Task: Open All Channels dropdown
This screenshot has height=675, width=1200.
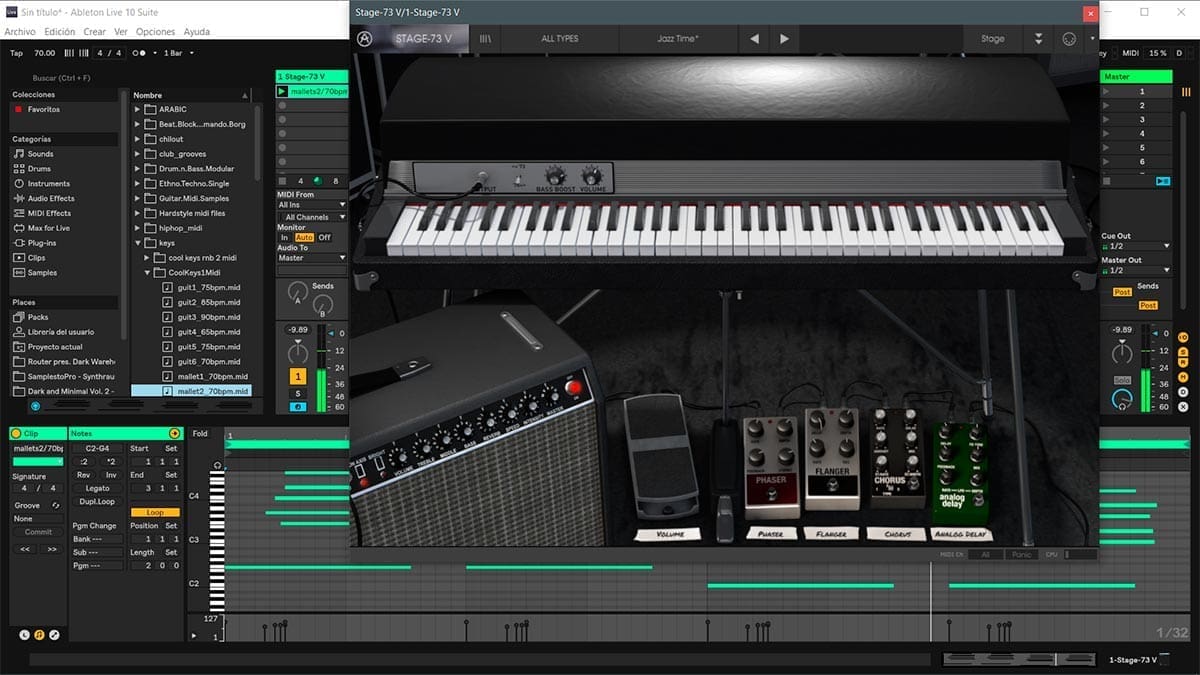Action: [312, 217]
